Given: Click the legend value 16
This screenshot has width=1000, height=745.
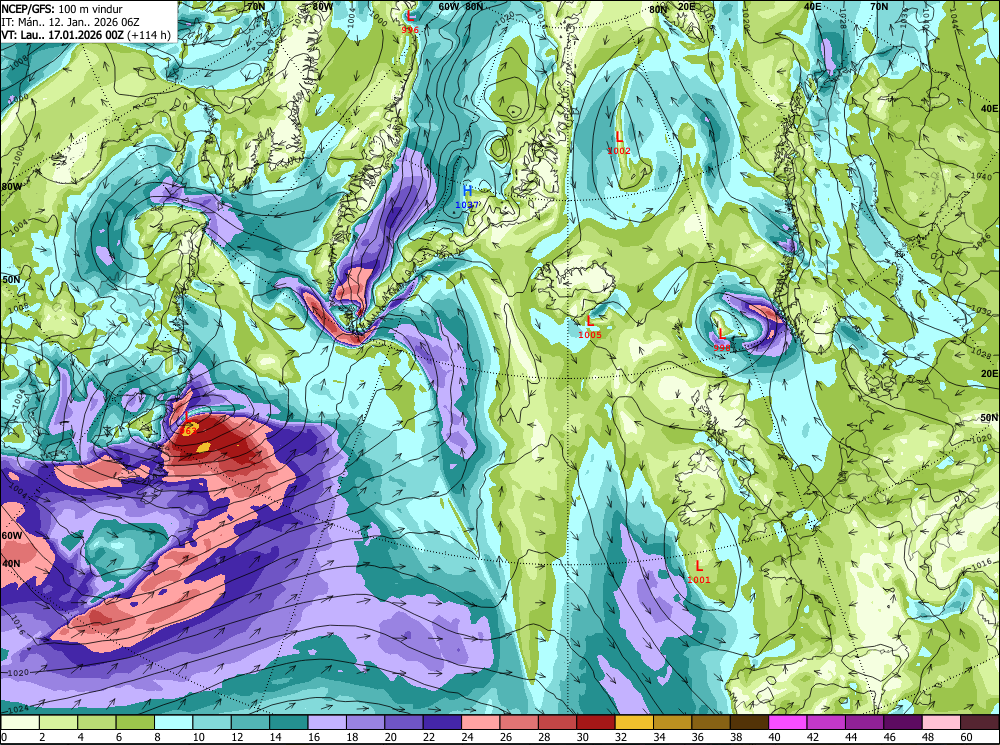Looking at the screenshot, I should pyautogui.click(x=313, y=737).
